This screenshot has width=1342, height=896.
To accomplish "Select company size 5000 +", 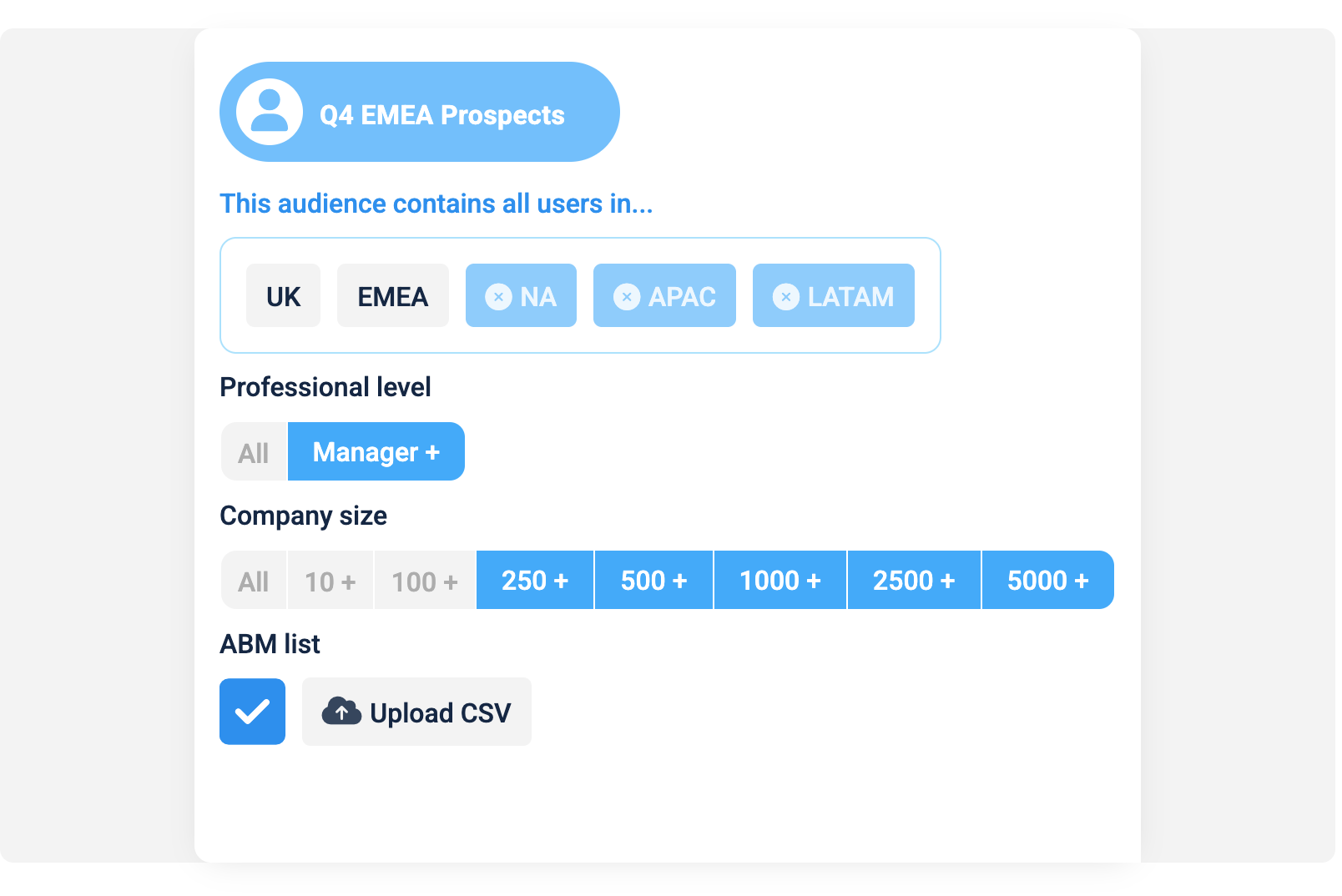I will [1048, 581].
